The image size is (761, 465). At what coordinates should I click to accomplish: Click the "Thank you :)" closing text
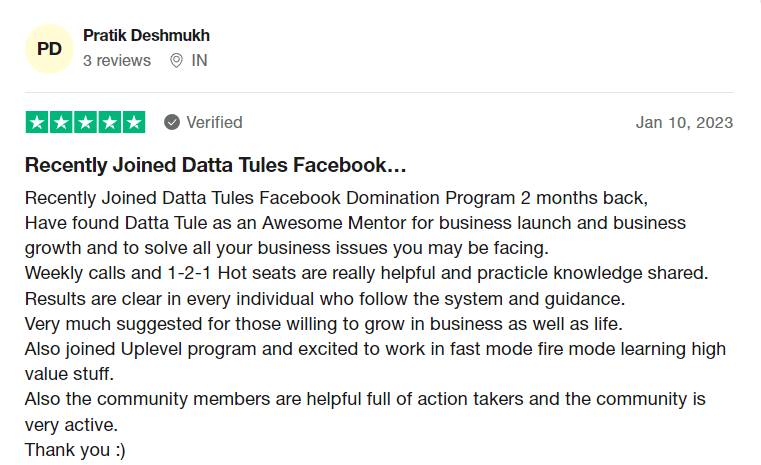coord(75,450)
